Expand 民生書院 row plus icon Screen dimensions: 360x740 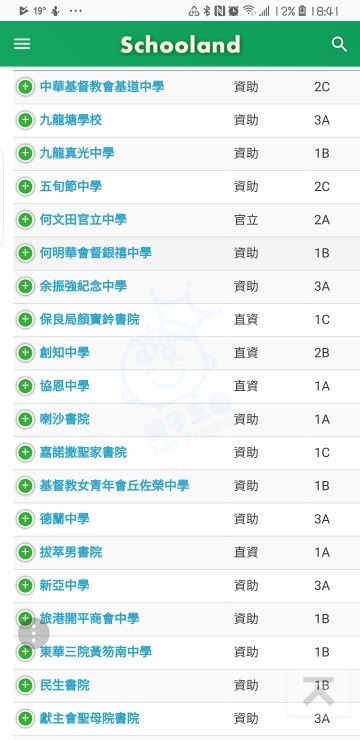[25, 685]
